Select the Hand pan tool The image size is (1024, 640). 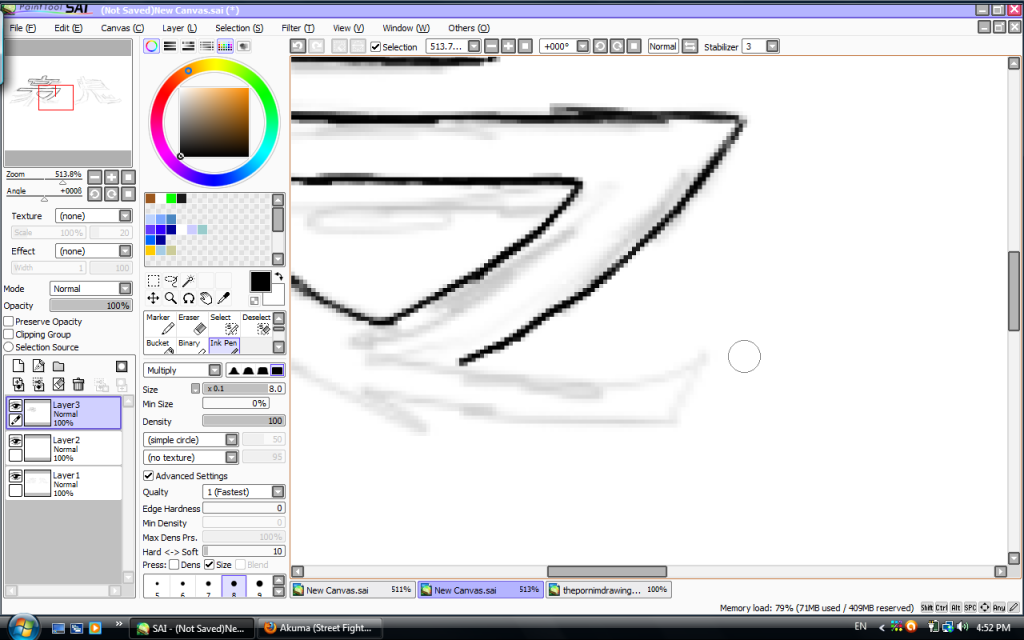click(205, 298)
